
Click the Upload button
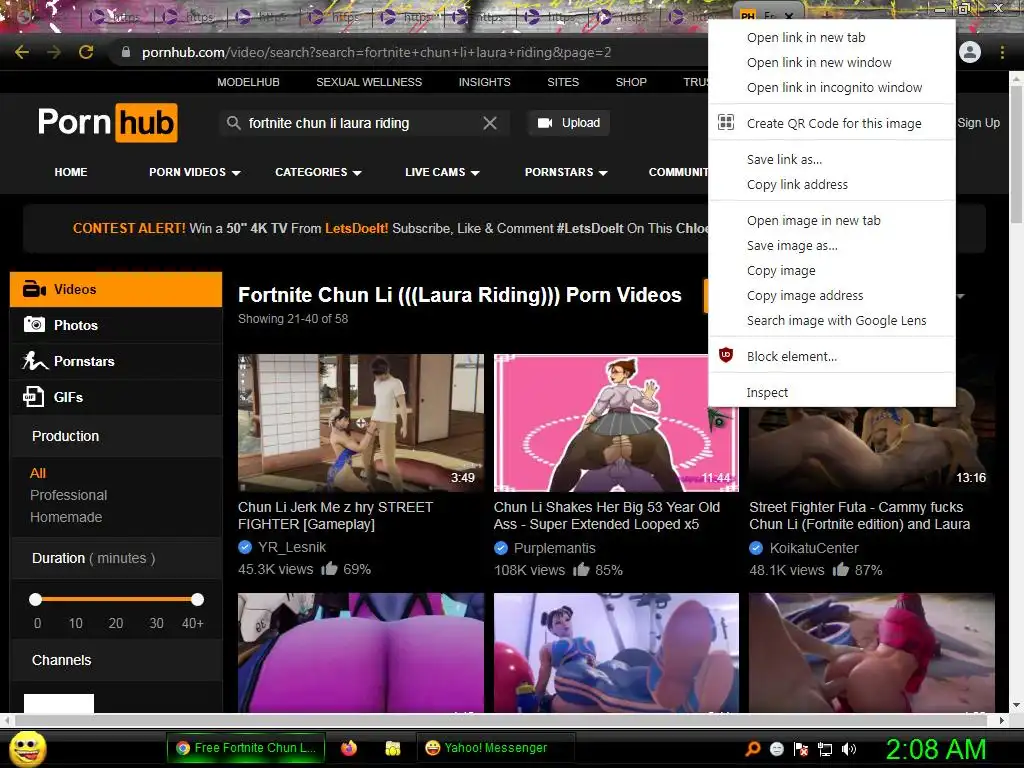coord(569,123)
